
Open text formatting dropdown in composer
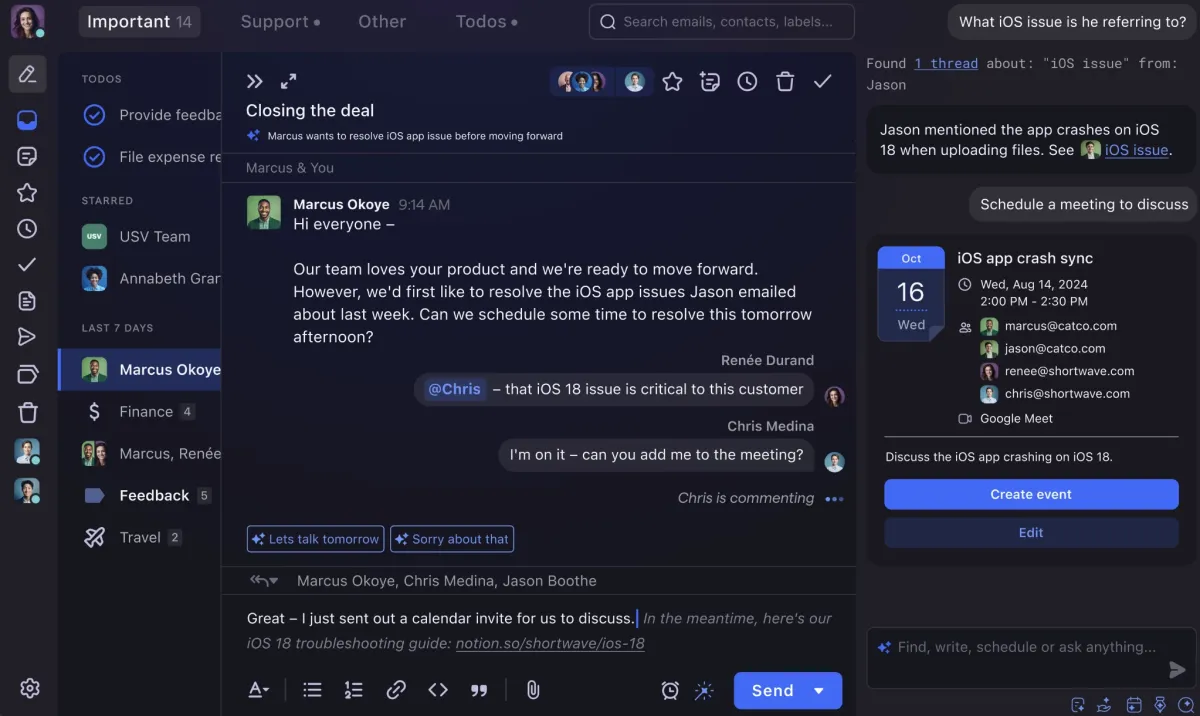(258, 690)
